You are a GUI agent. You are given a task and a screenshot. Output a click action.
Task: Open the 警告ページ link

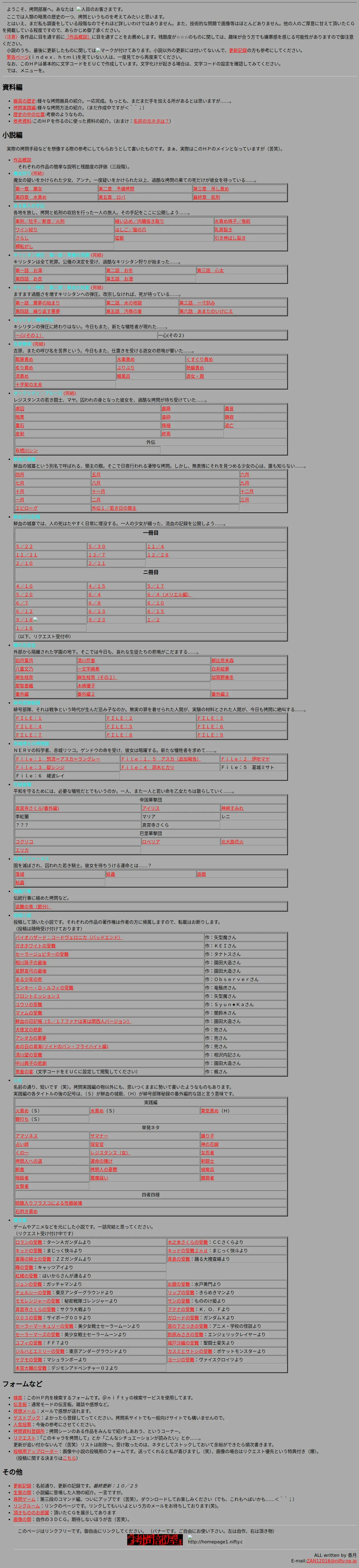coord(18,57)
